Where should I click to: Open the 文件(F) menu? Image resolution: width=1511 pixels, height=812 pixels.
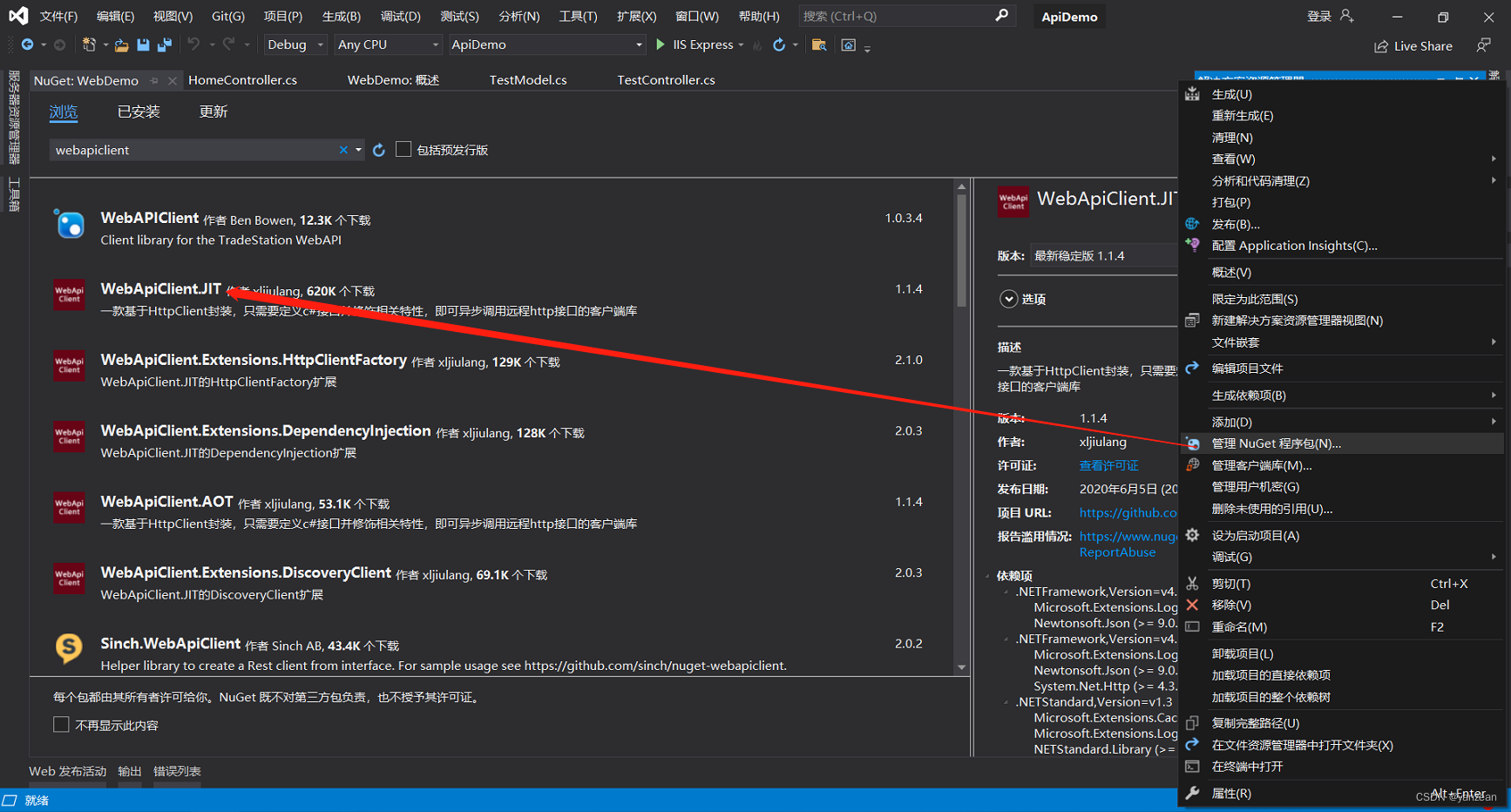tap(58, 16)
